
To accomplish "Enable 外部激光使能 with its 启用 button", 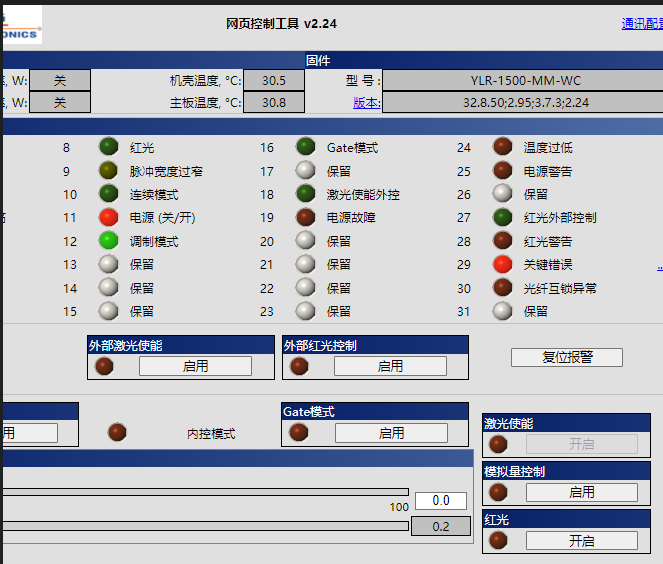I will click(195, 366).
